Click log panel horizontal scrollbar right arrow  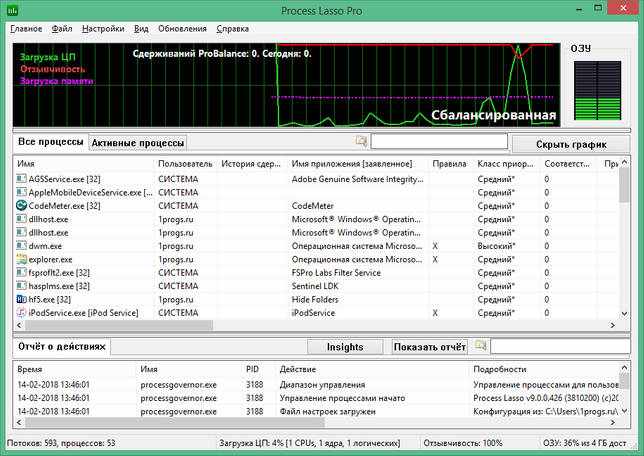613,422
